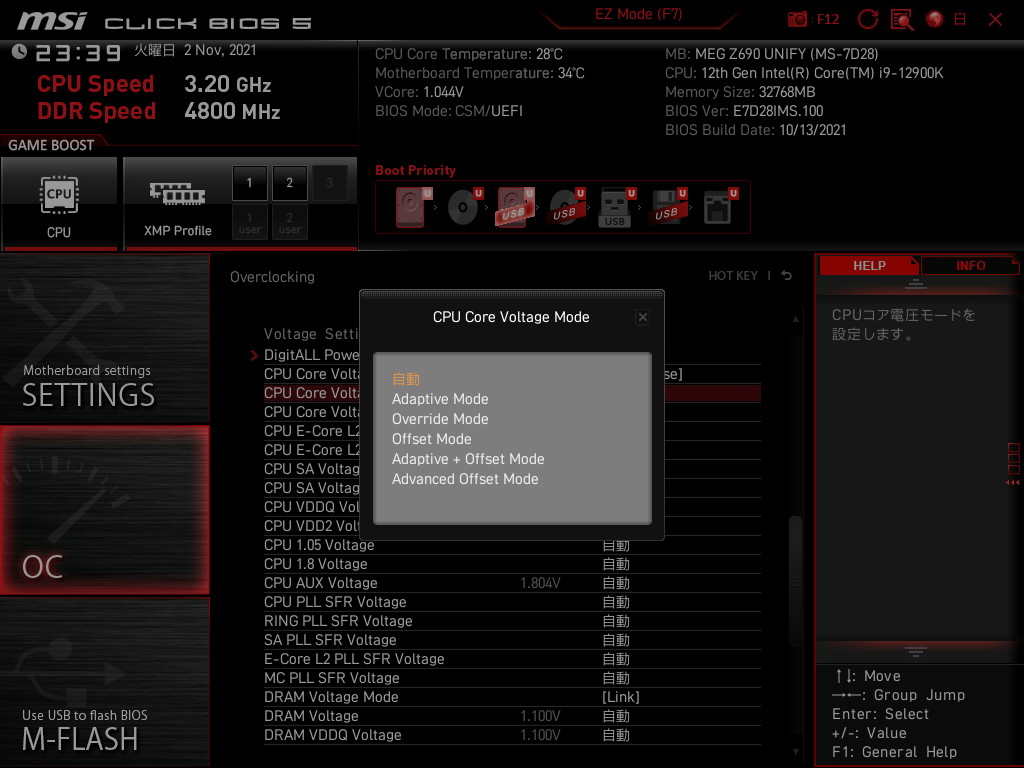Click the DDR Speed 4800 MHz value
The height and width of the screenshot is (768, 1024).
coord(232,111)
